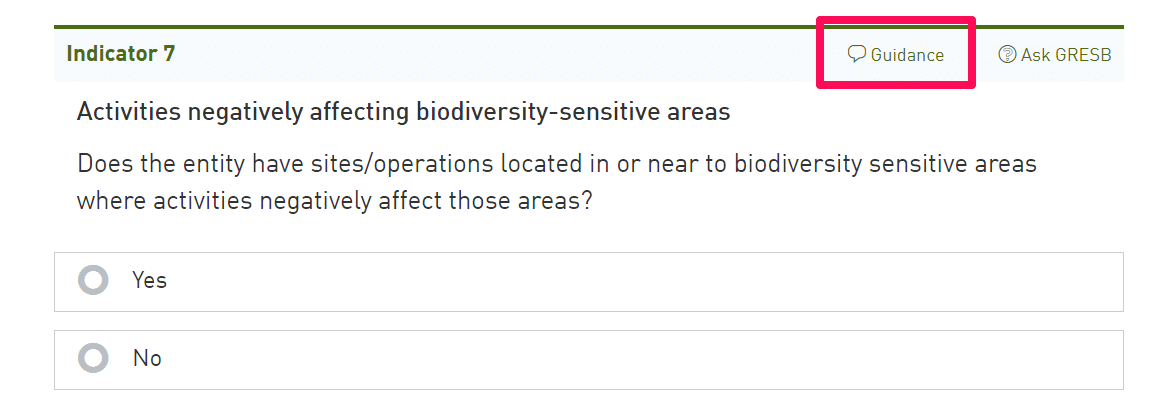Click the green line above Indicator 7
1153x398 pixels.
pos(588,27)
